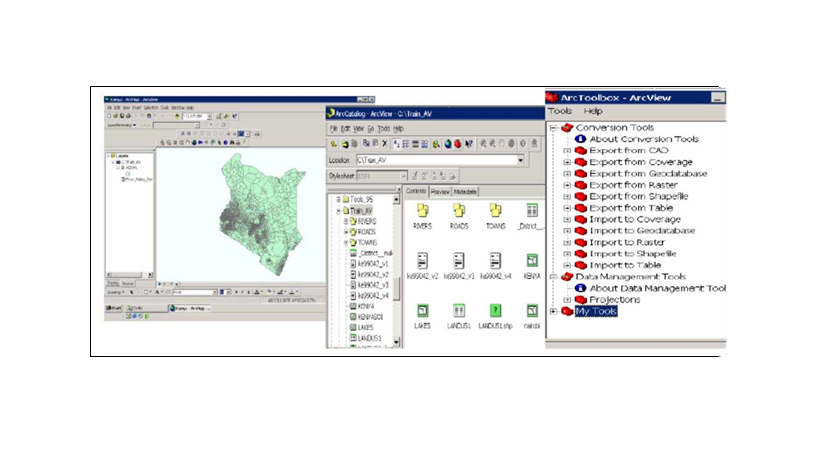Expand the My Tools toolbox
Screen dimensions: 819x460
pyautogui.click(x=554, y=312)
